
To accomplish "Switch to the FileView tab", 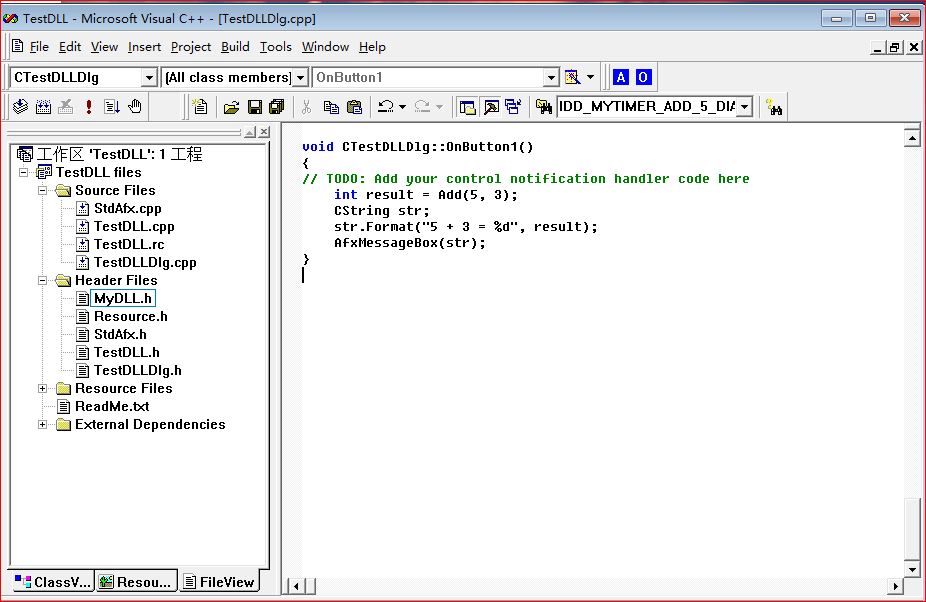I will [x=219, y=581].
